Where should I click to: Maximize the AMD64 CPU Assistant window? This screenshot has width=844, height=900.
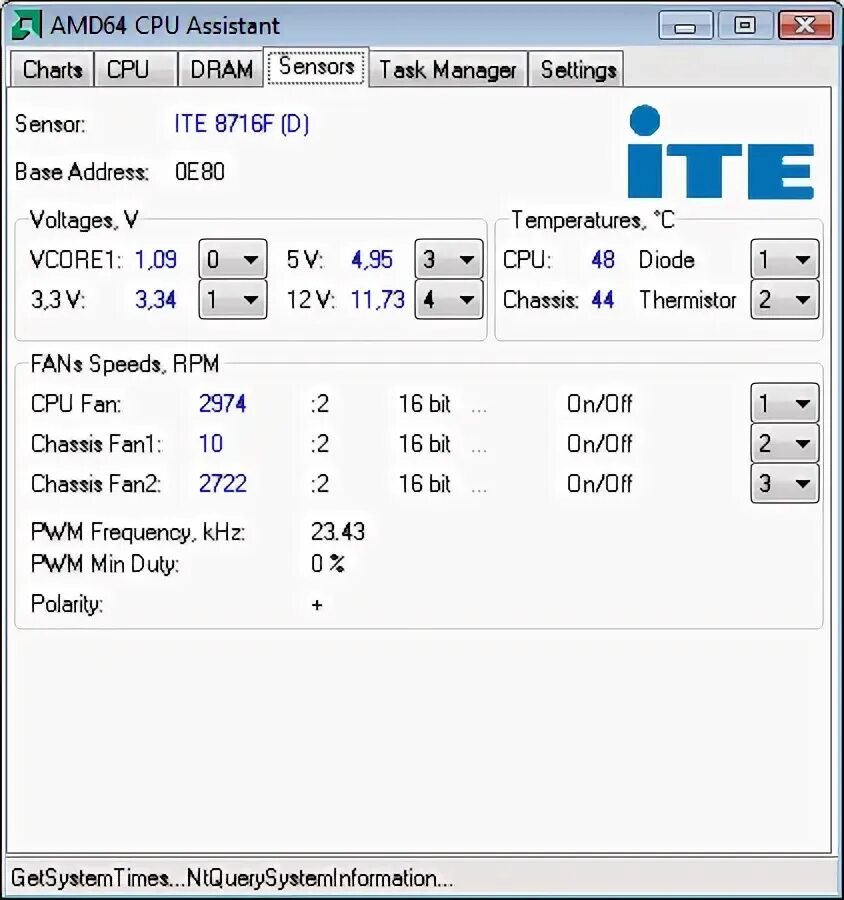click(745, 26)
